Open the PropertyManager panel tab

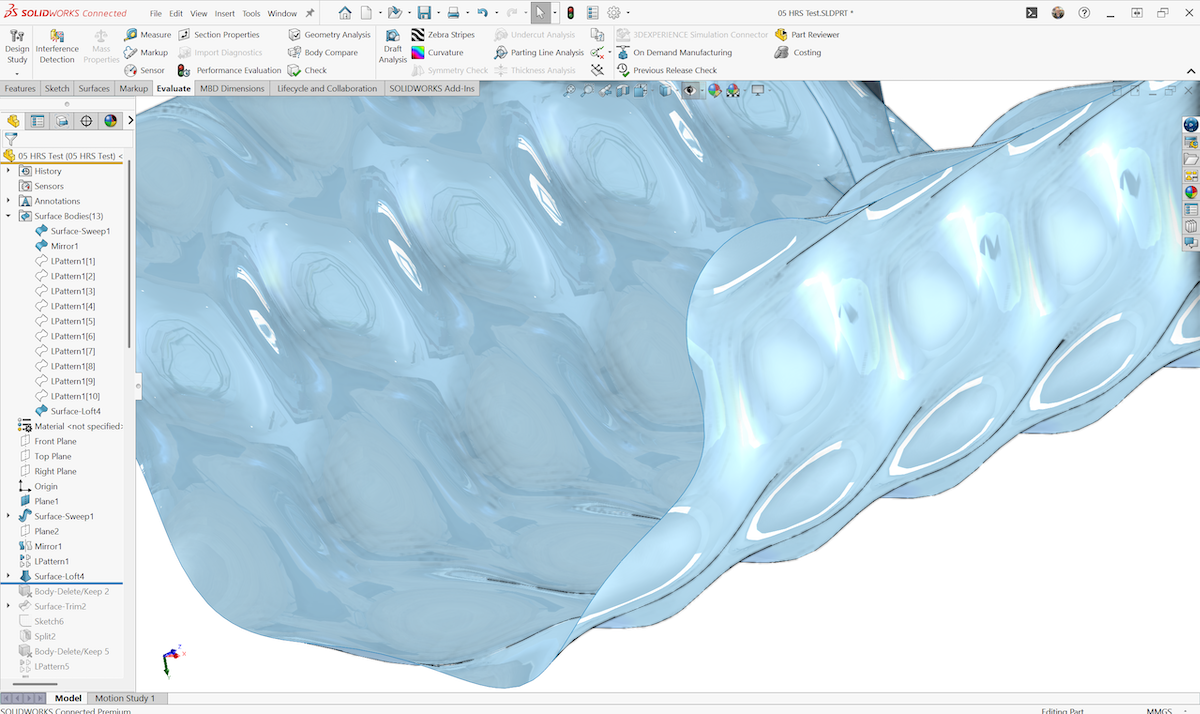click(x=38, y=121)
